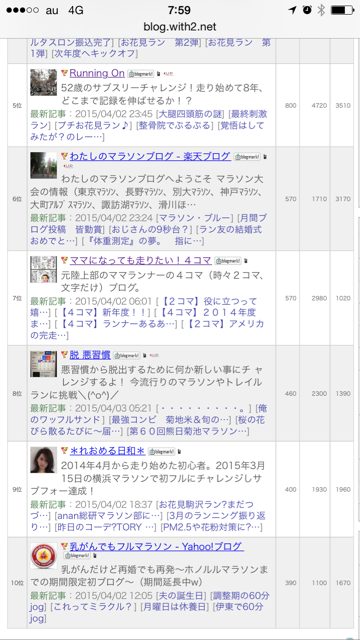Click blogmark button under 乳がんでもフルマラソン title
360x640 pixels.
[77, 556]
